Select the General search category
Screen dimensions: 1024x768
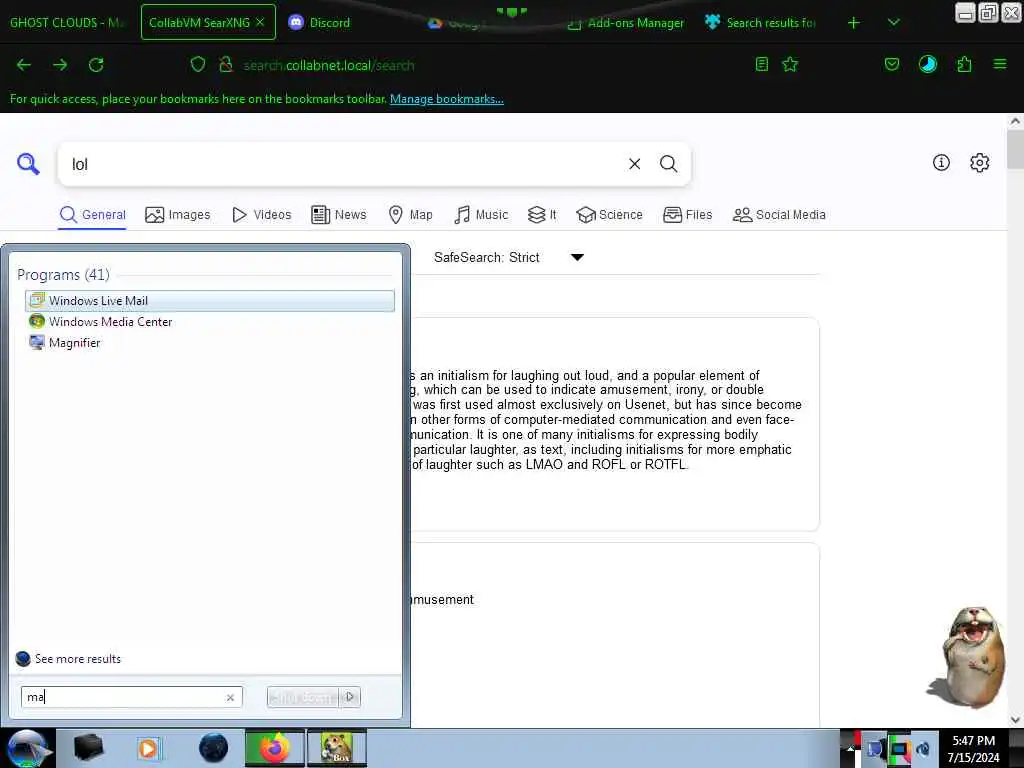tap(92, 215)
